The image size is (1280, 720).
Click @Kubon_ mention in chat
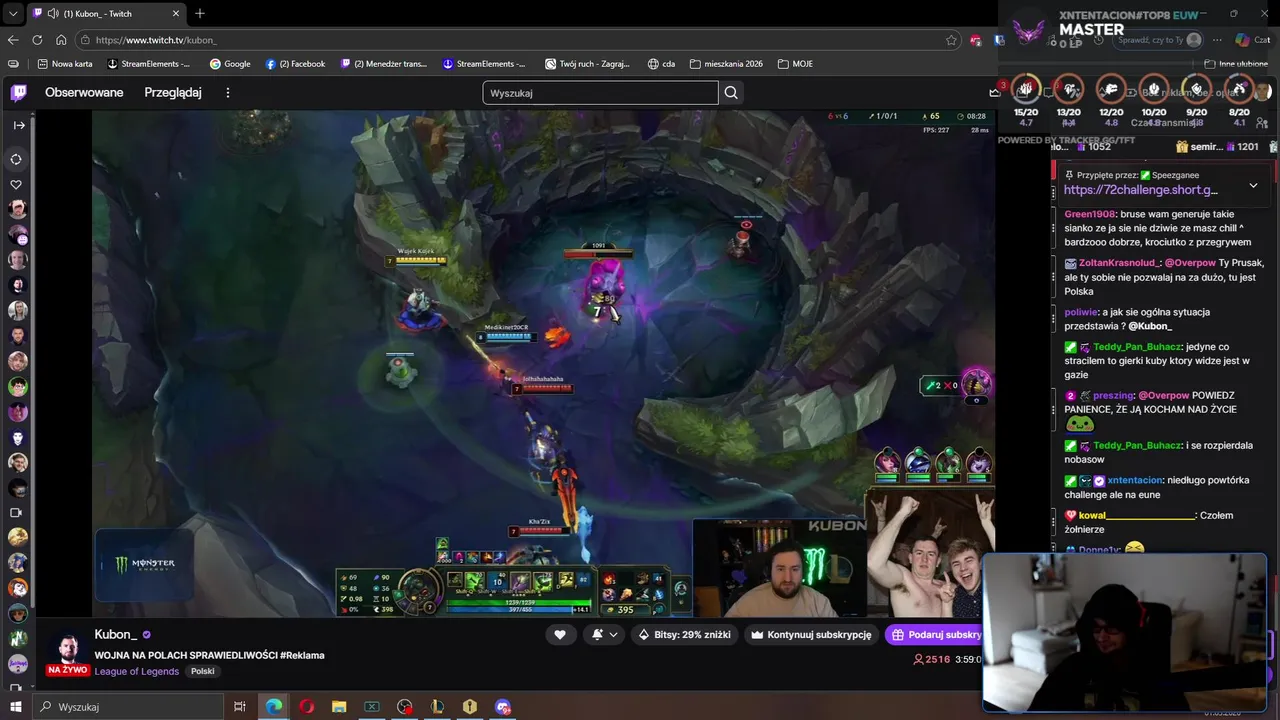click(1150, 326)
